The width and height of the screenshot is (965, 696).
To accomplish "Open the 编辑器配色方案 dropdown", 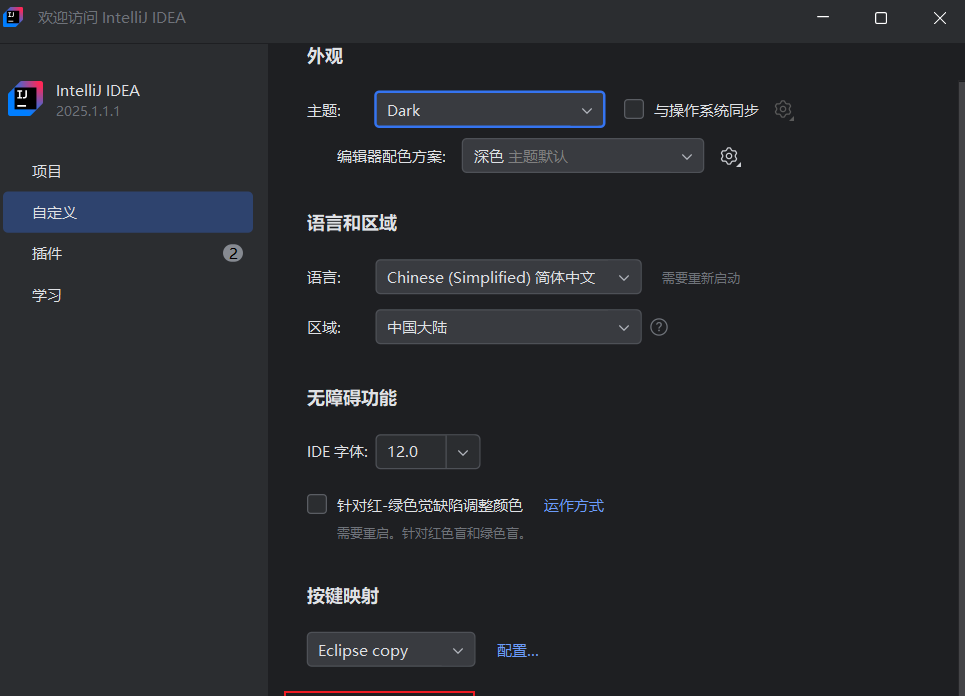I will coord(583,156).
